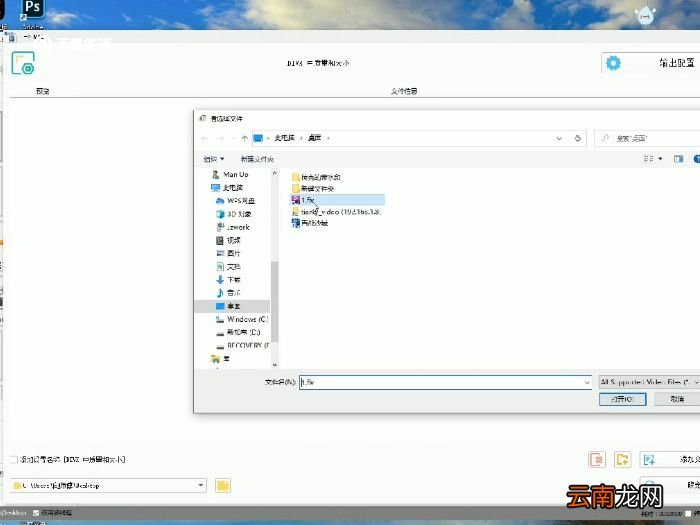Go back in the file dialog
This screenshot has width=700, height=525.
(204, 138)
